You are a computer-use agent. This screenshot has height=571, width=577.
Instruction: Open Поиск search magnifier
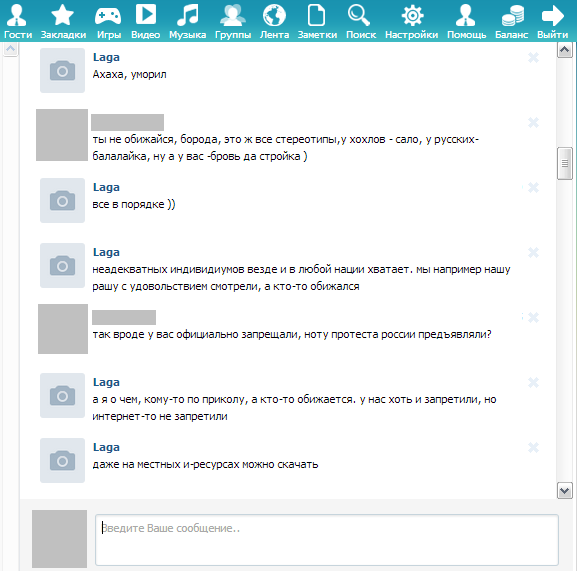[361, 21]
